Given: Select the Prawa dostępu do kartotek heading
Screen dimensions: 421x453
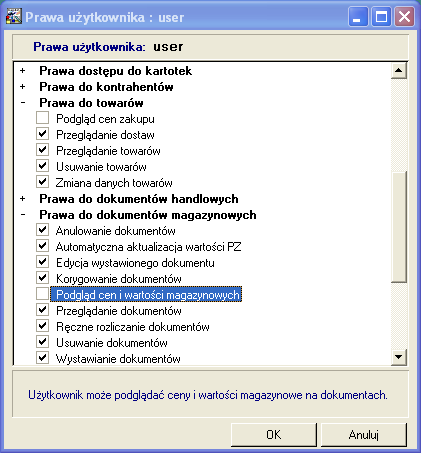Looking at the screenshot, I should 116,71.
